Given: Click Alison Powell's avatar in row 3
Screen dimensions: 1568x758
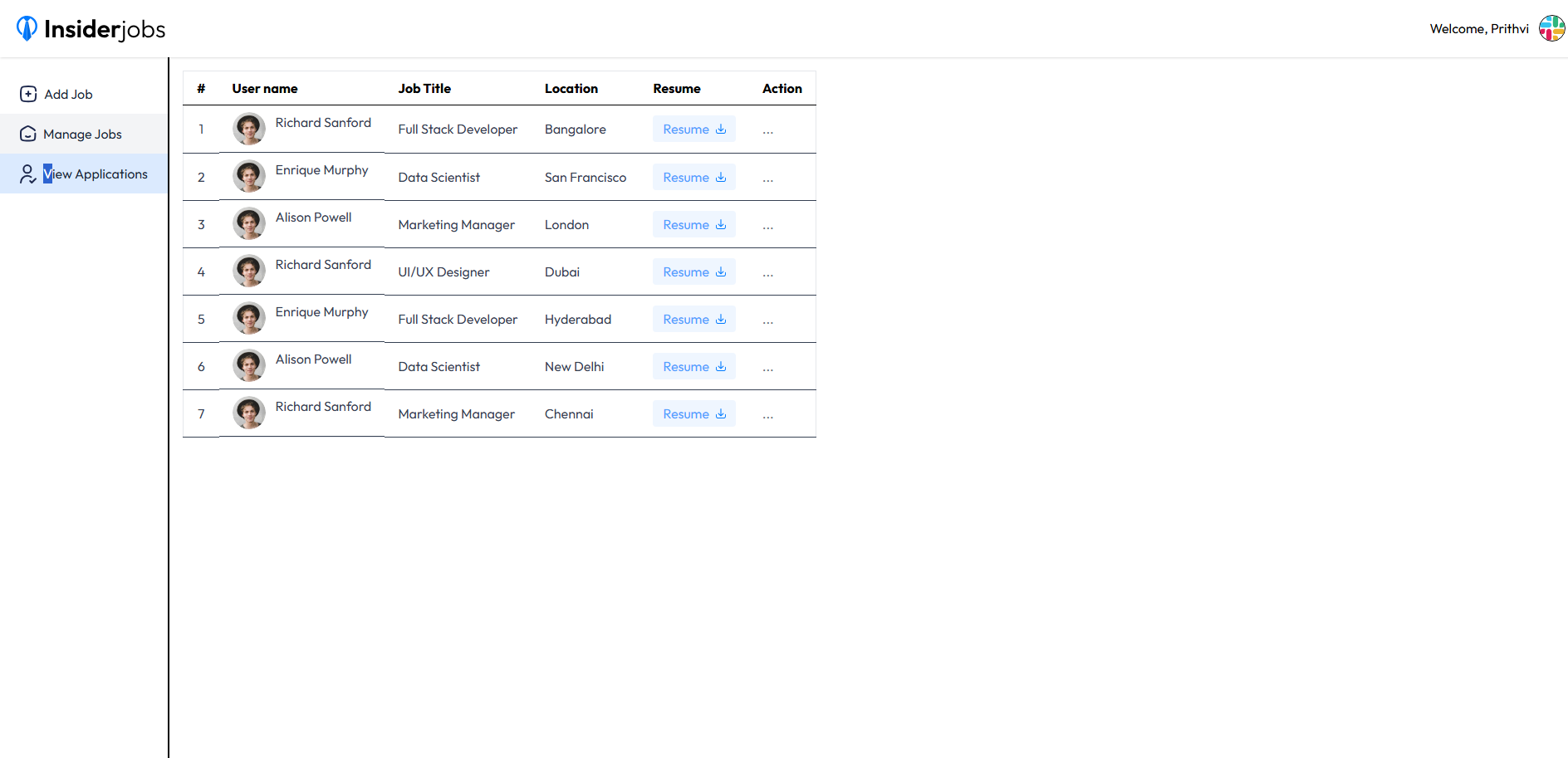Looking at the screenshot, I should point(249,223).
